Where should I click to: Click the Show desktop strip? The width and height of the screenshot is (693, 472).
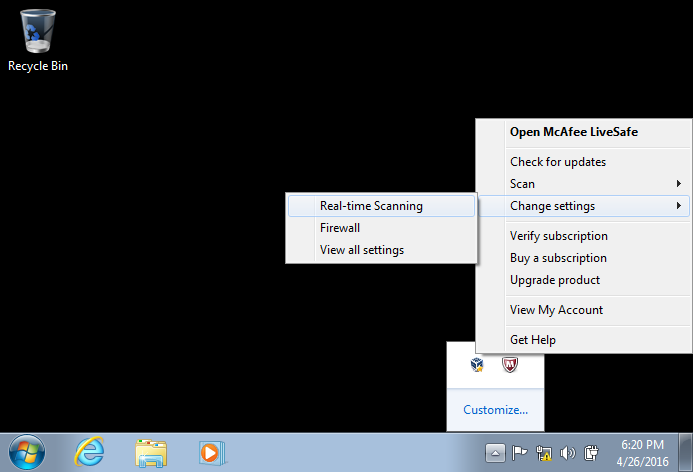click(686, 453)
